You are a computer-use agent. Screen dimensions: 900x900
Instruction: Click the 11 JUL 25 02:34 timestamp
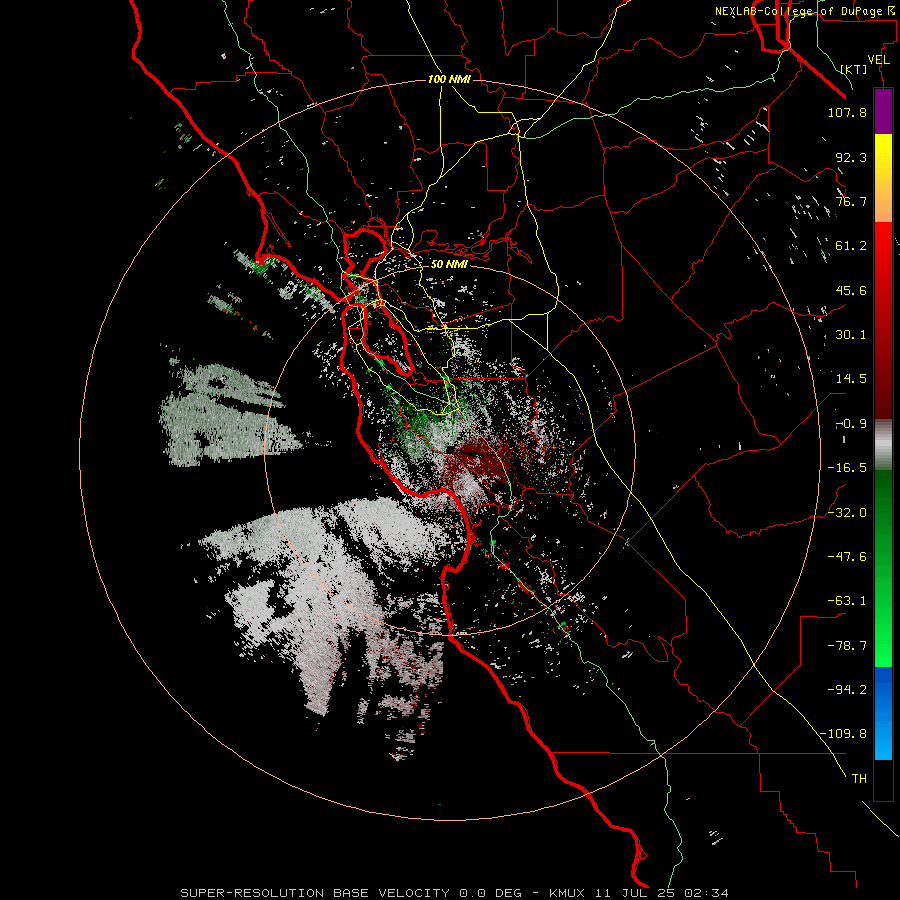(662, 893)
